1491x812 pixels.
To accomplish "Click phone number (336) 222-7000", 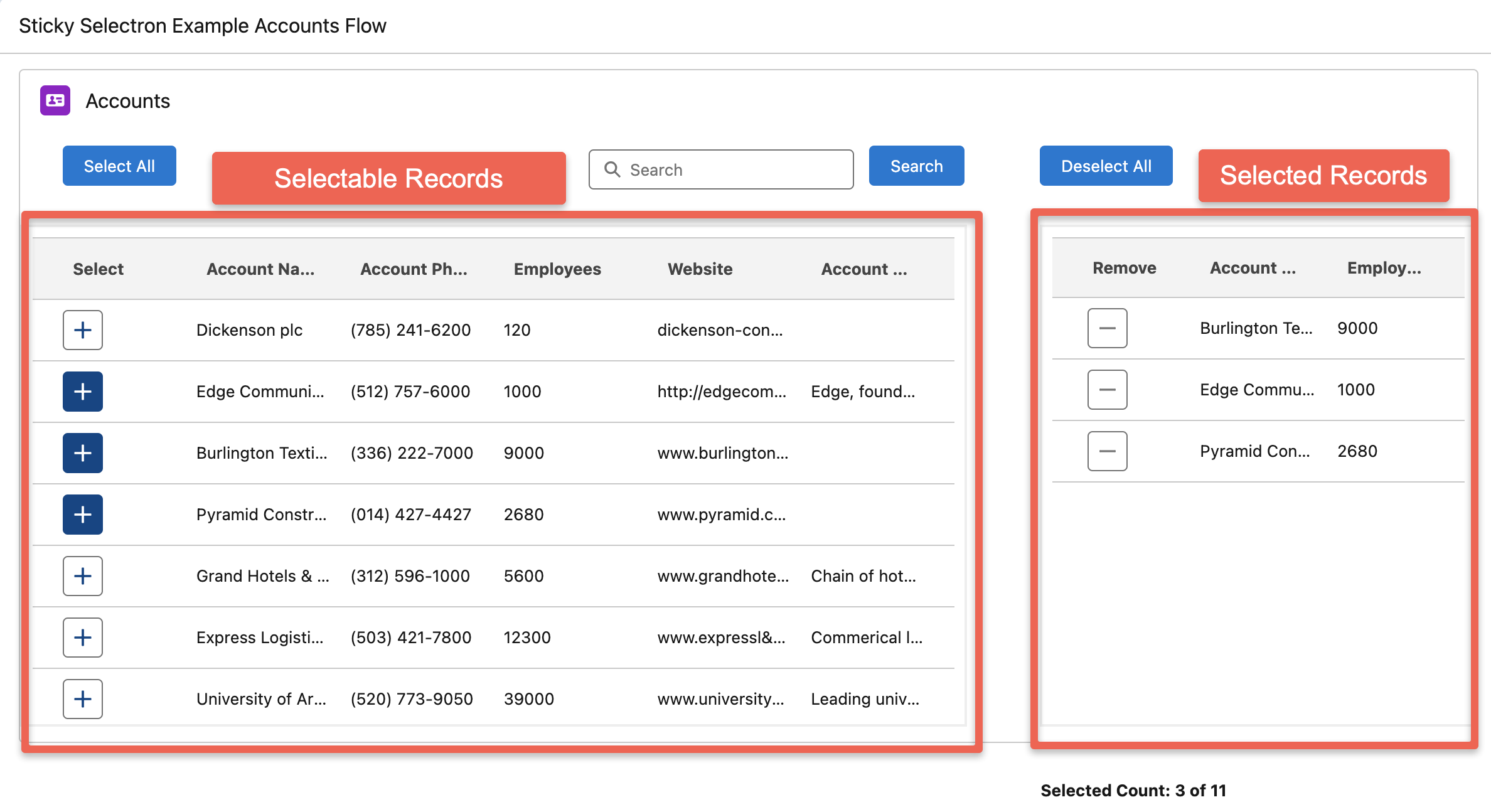I will pos(412,453).
